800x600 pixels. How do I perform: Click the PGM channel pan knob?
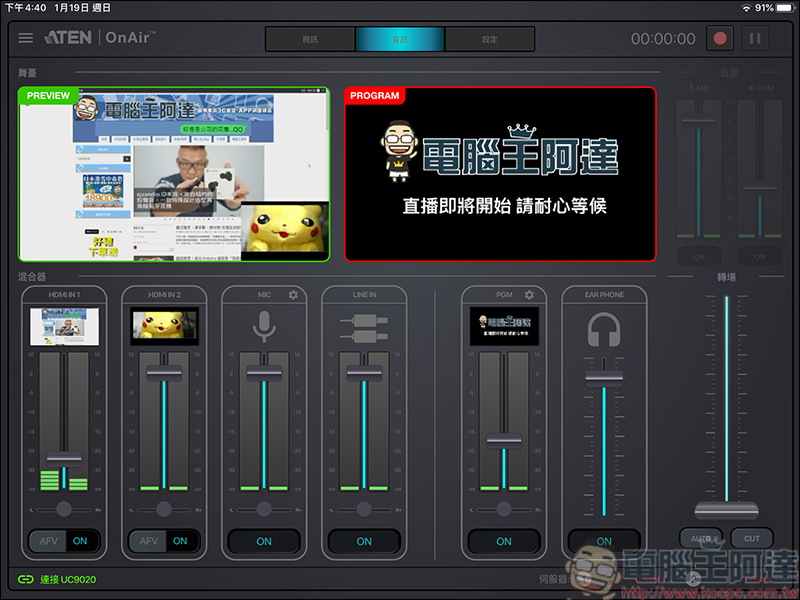tap(504, 509)
